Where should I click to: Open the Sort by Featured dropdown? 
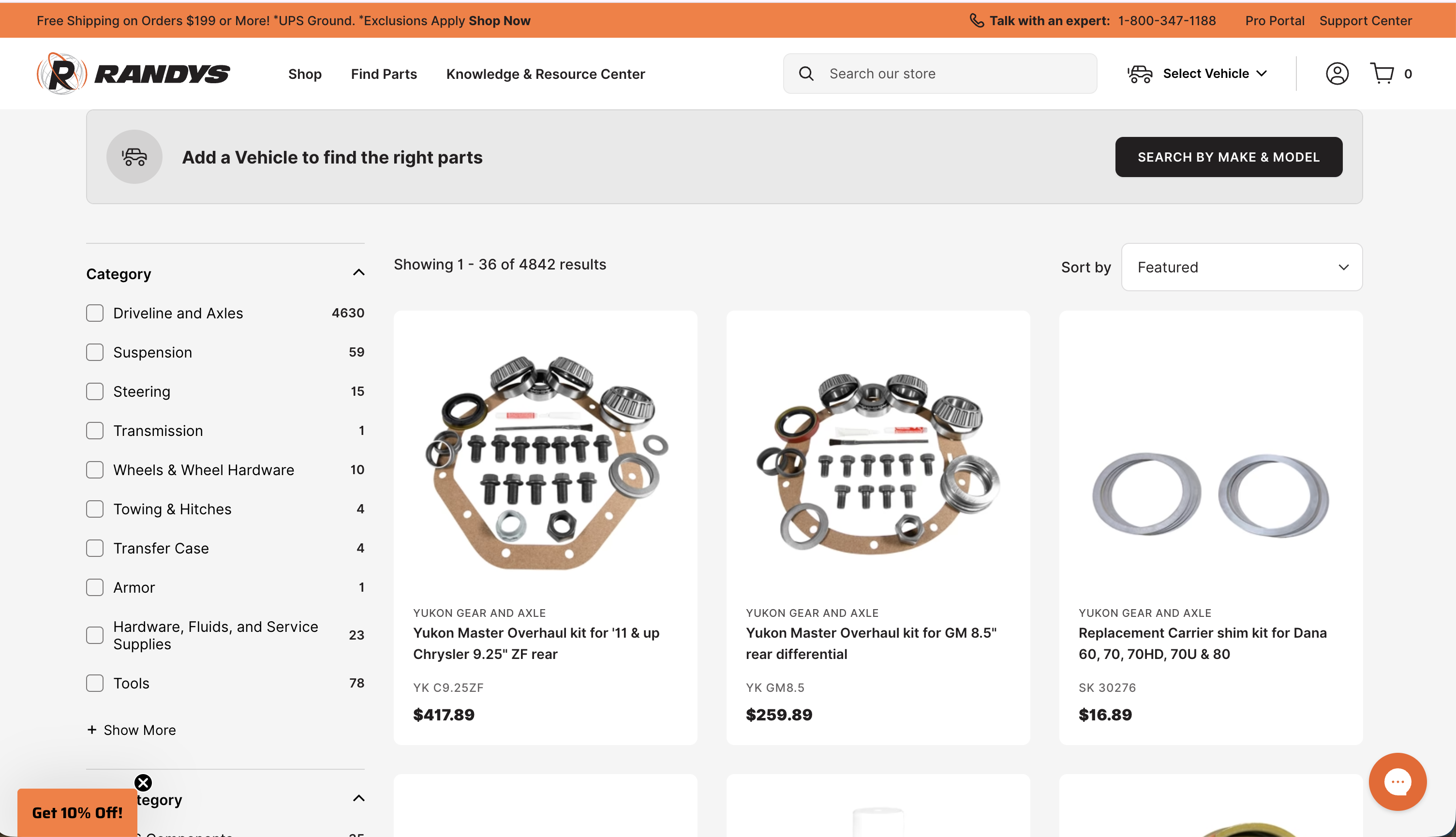pos(1241,268)
